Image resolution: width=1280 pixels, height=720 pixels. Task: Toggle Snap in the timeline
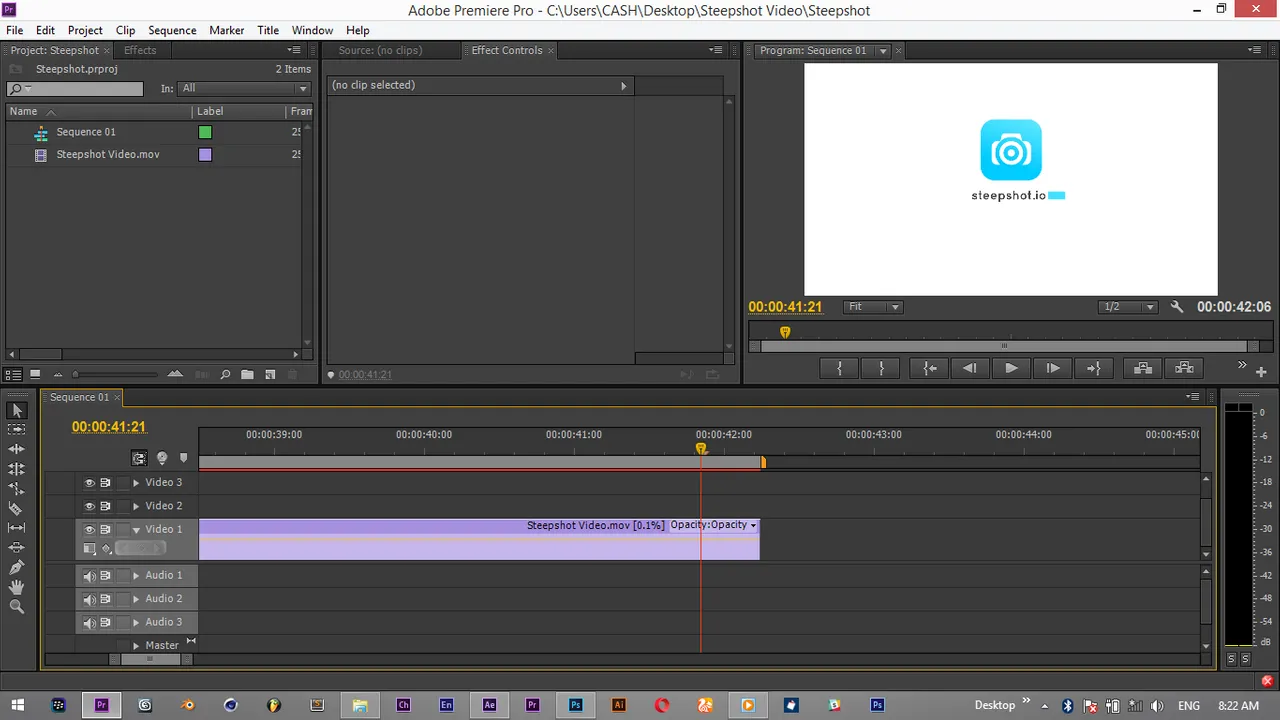(140, 458)
